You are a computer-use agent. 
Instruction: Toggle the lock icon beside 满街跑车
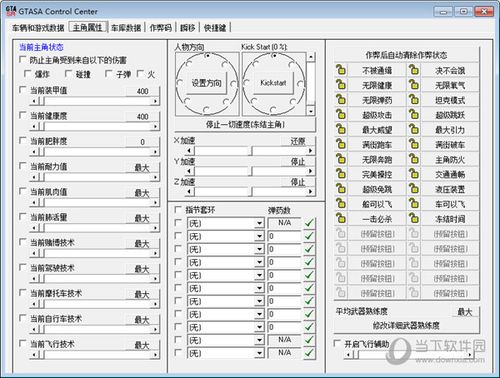(x=341, y=144)
